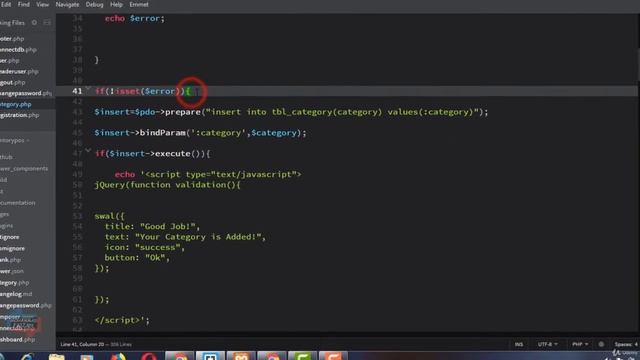Open Internet Explorer from the taskbar
The width and height of the screenshot is (640, 360).
click(x=27, y=357)
